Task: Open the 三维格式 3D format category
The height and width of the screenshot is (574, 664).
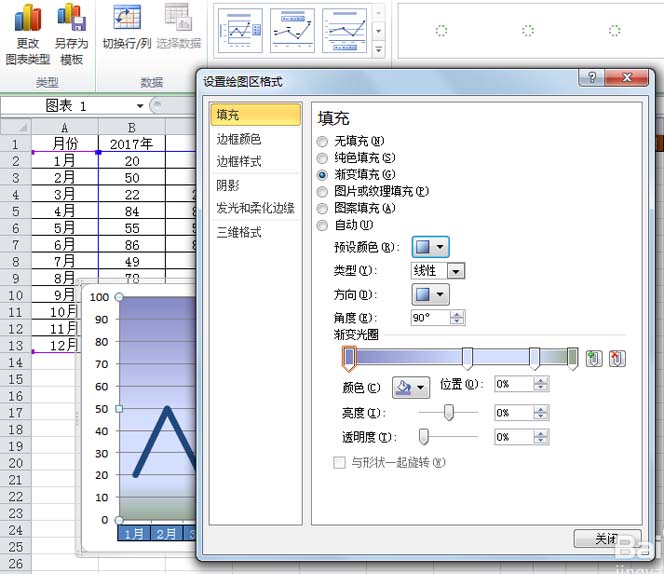Action: pos(239,232)
